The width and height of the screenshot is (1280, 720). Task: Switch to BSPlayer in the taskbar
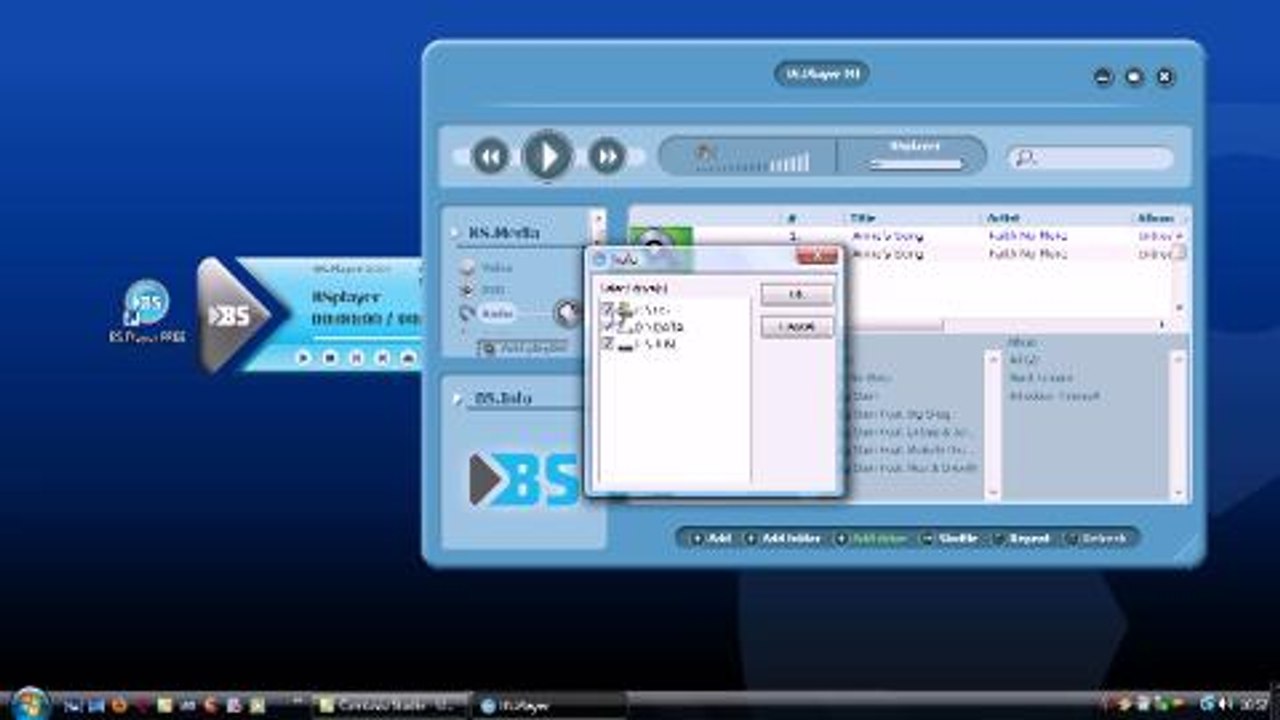coord(549,706)
